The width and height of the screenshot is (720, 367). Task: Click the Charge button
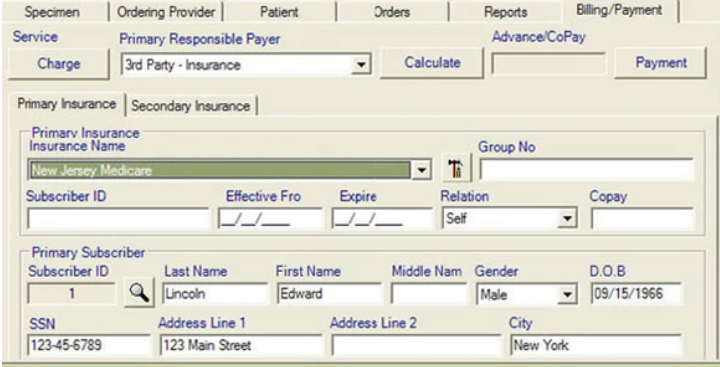(59, 64)
